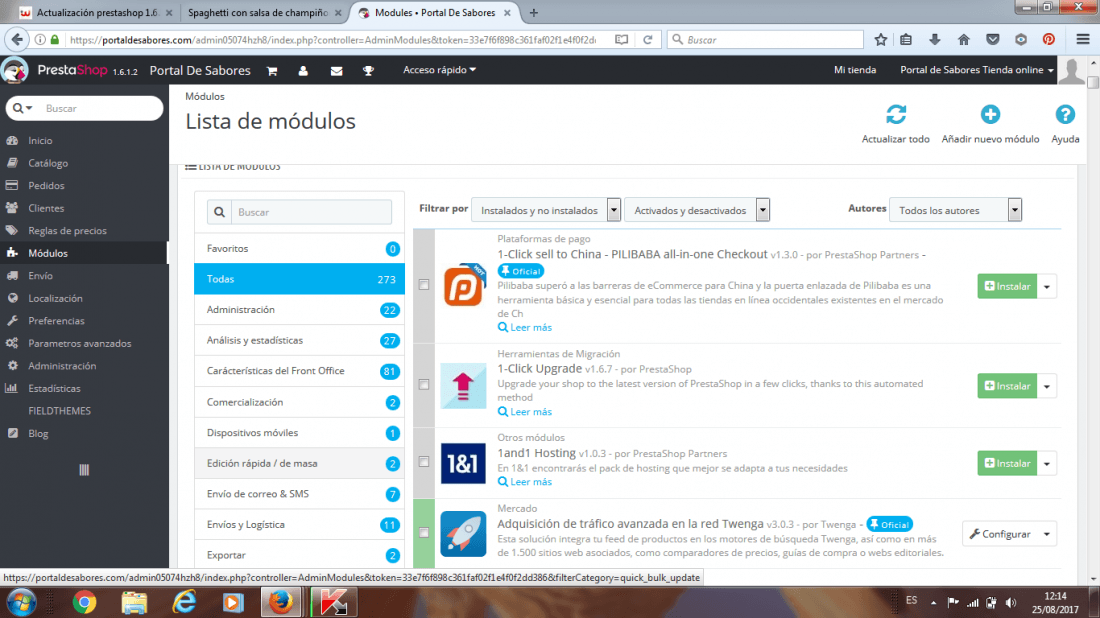Click the Pocket icon in Firefox toolbar

[x=992, y=40]
